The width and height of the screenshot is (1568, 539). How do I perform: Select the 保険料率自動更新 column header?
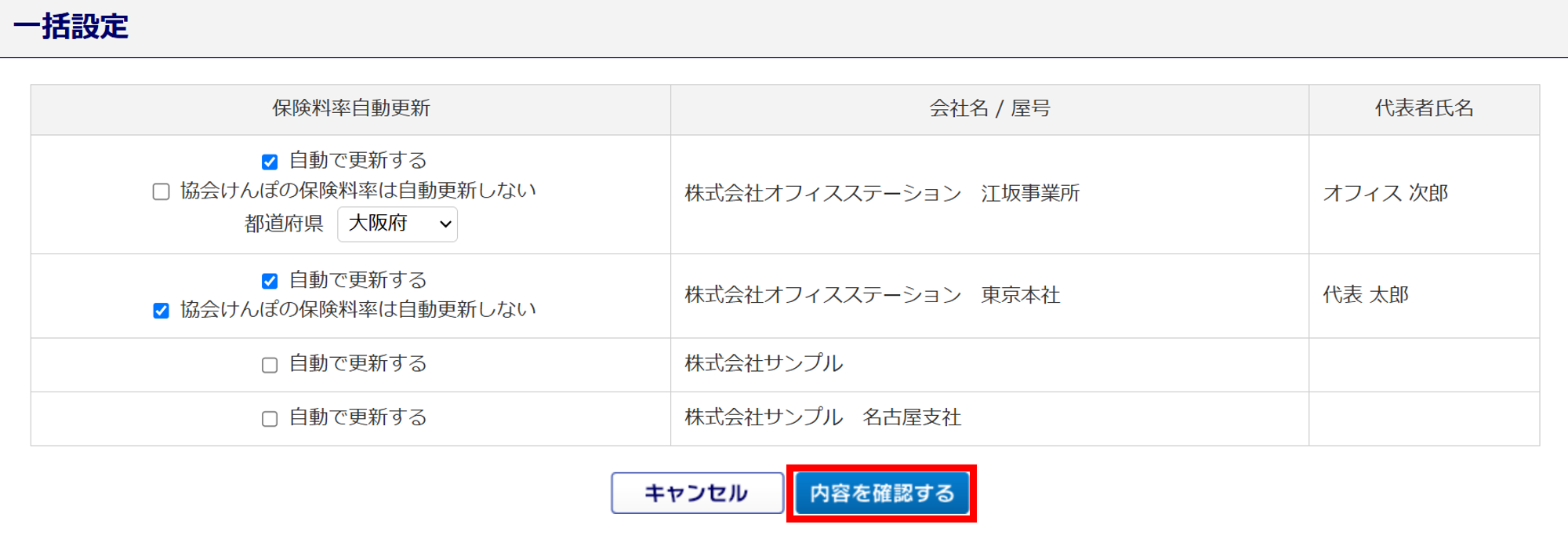point(350,109)
